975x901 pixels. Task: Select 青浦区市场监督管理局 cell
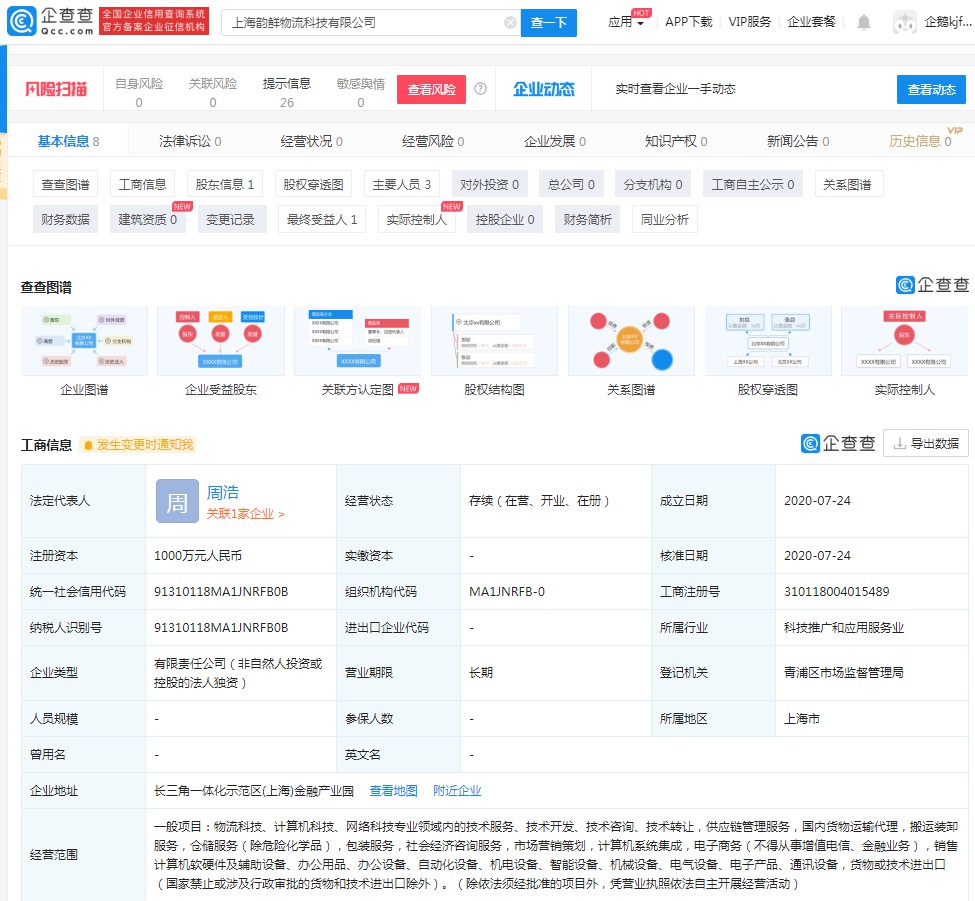tap(843, 672)
